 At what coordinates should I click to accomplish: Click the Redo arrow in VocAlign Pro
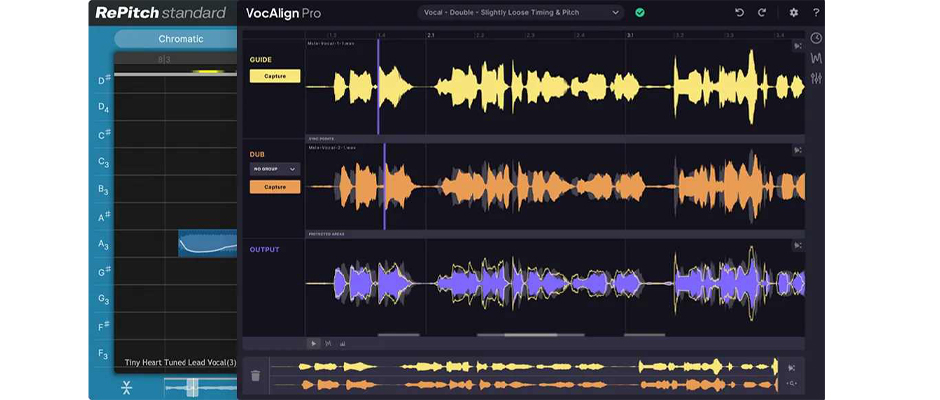(x=762, y=13)
